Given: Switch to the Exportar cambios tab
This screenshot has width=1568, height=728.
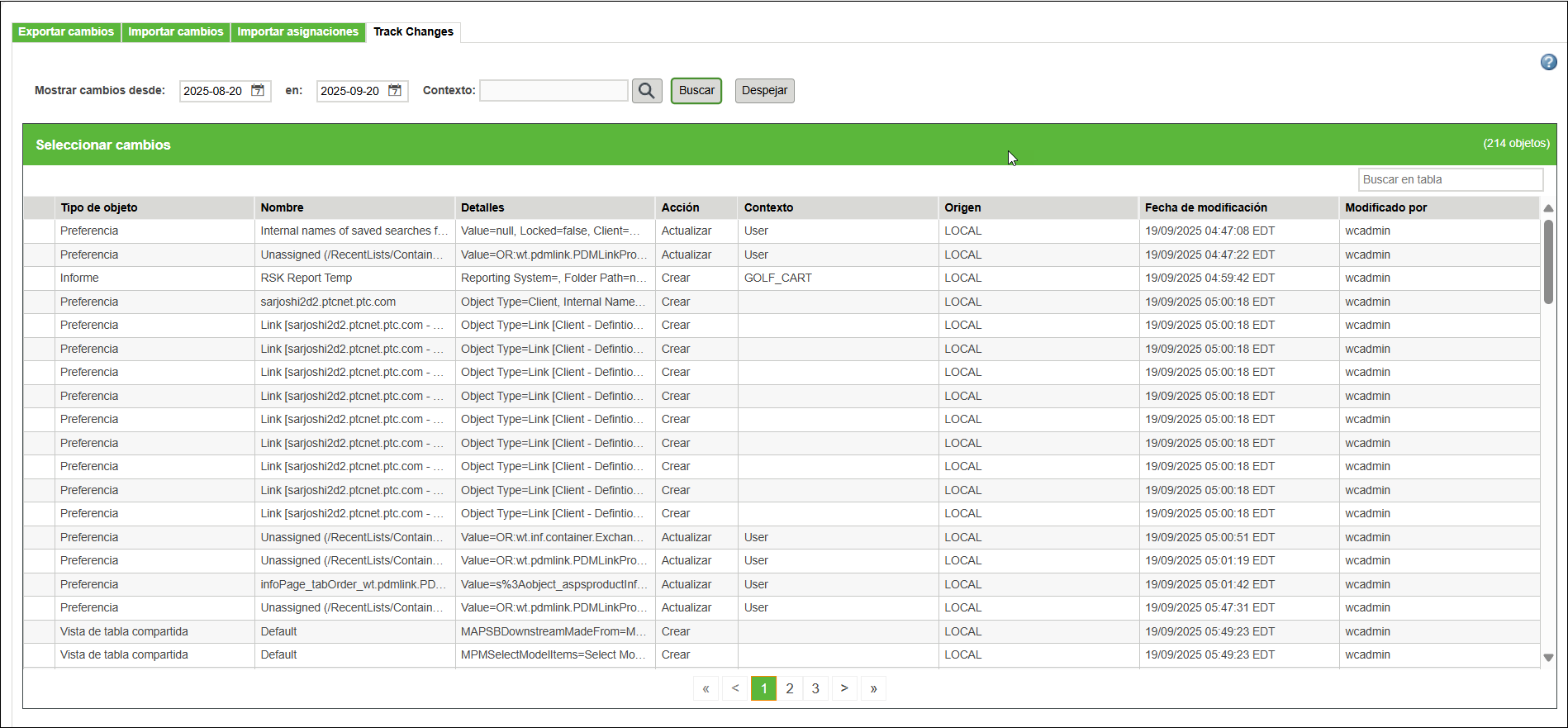Looking at the screenshot, I should tap(66, 32).
